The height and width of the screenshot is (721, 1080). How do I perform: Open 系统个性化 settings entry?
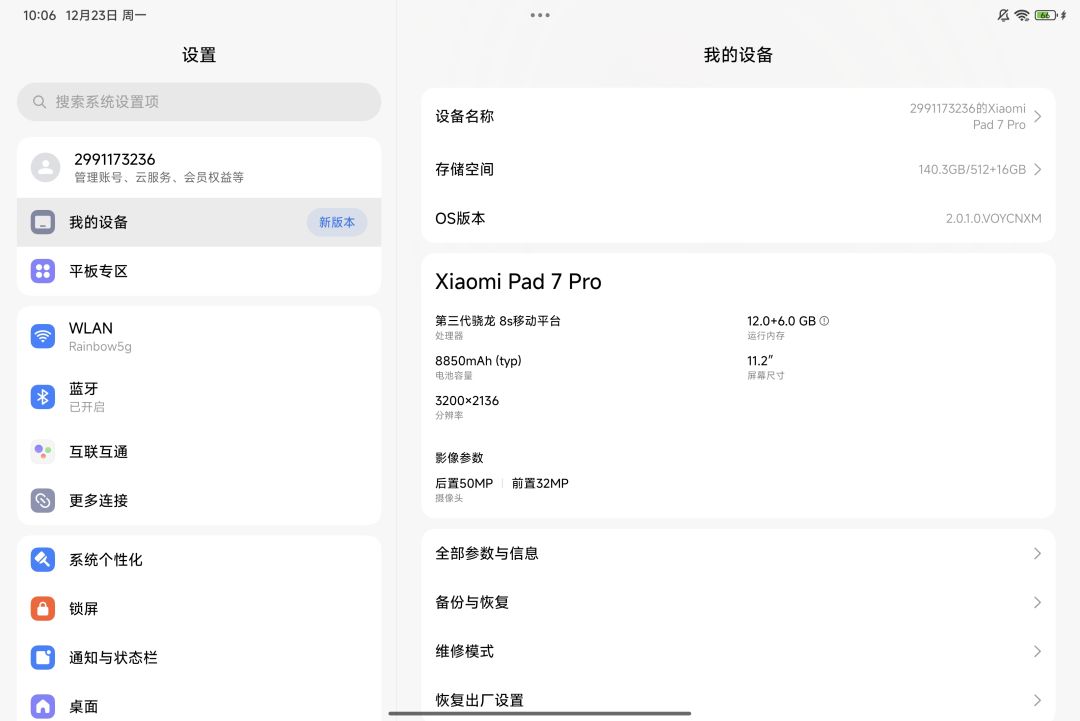(199, 560)
